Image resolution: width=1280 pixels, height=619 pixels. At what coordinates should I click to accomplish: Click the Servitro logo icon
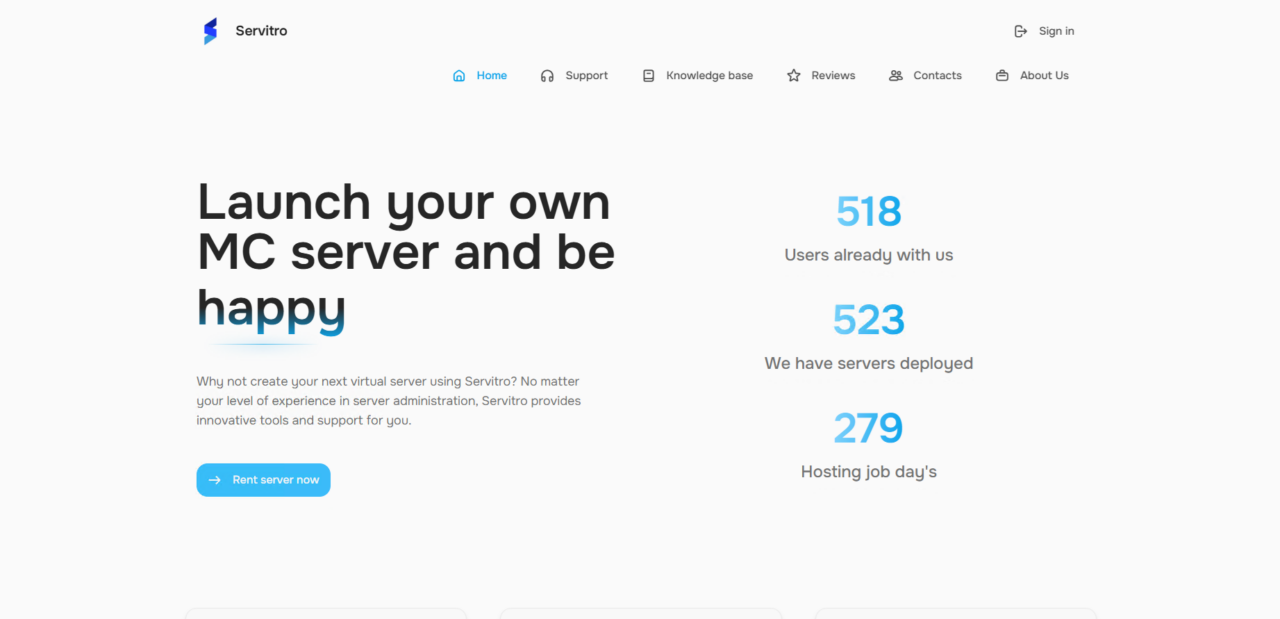point(210,31)
